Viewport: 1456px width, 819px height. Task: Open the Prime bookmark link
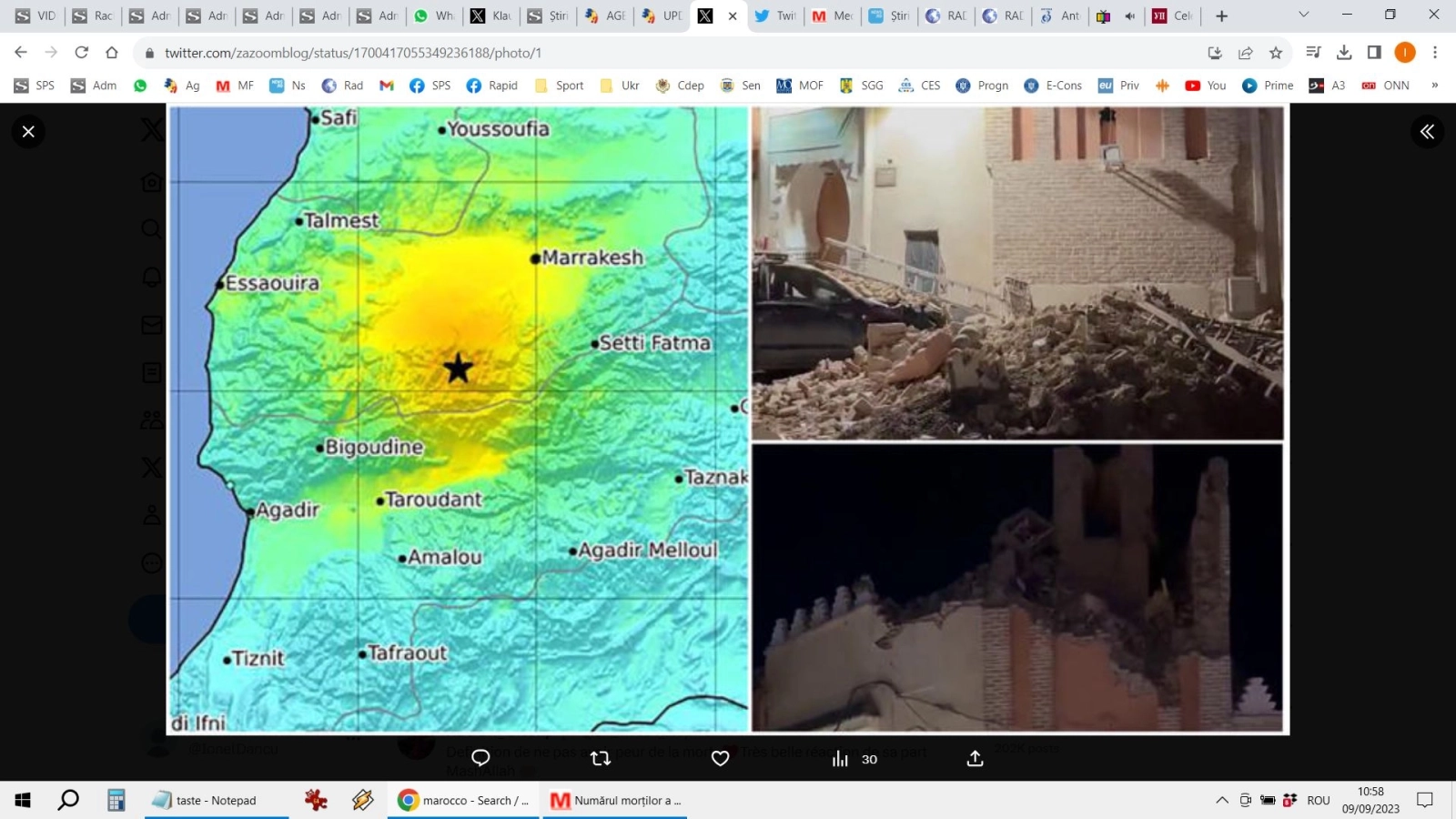coord(1268,86)
